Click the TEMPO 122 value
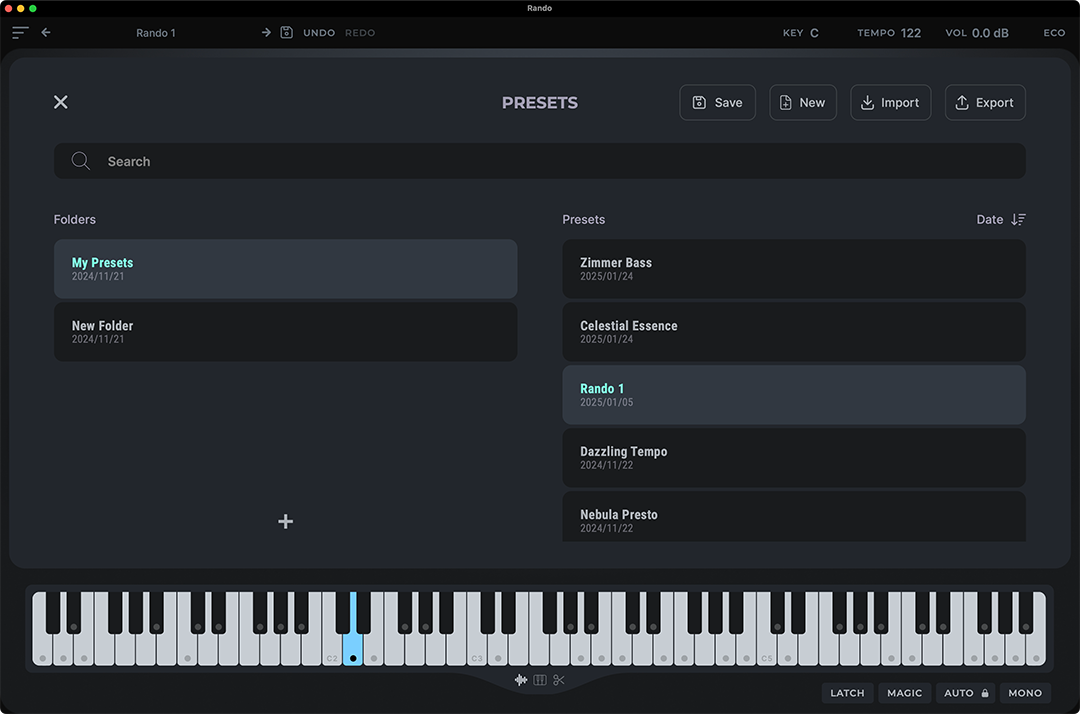Screen dimensions: 1080x714 click(x=910, y=33)
